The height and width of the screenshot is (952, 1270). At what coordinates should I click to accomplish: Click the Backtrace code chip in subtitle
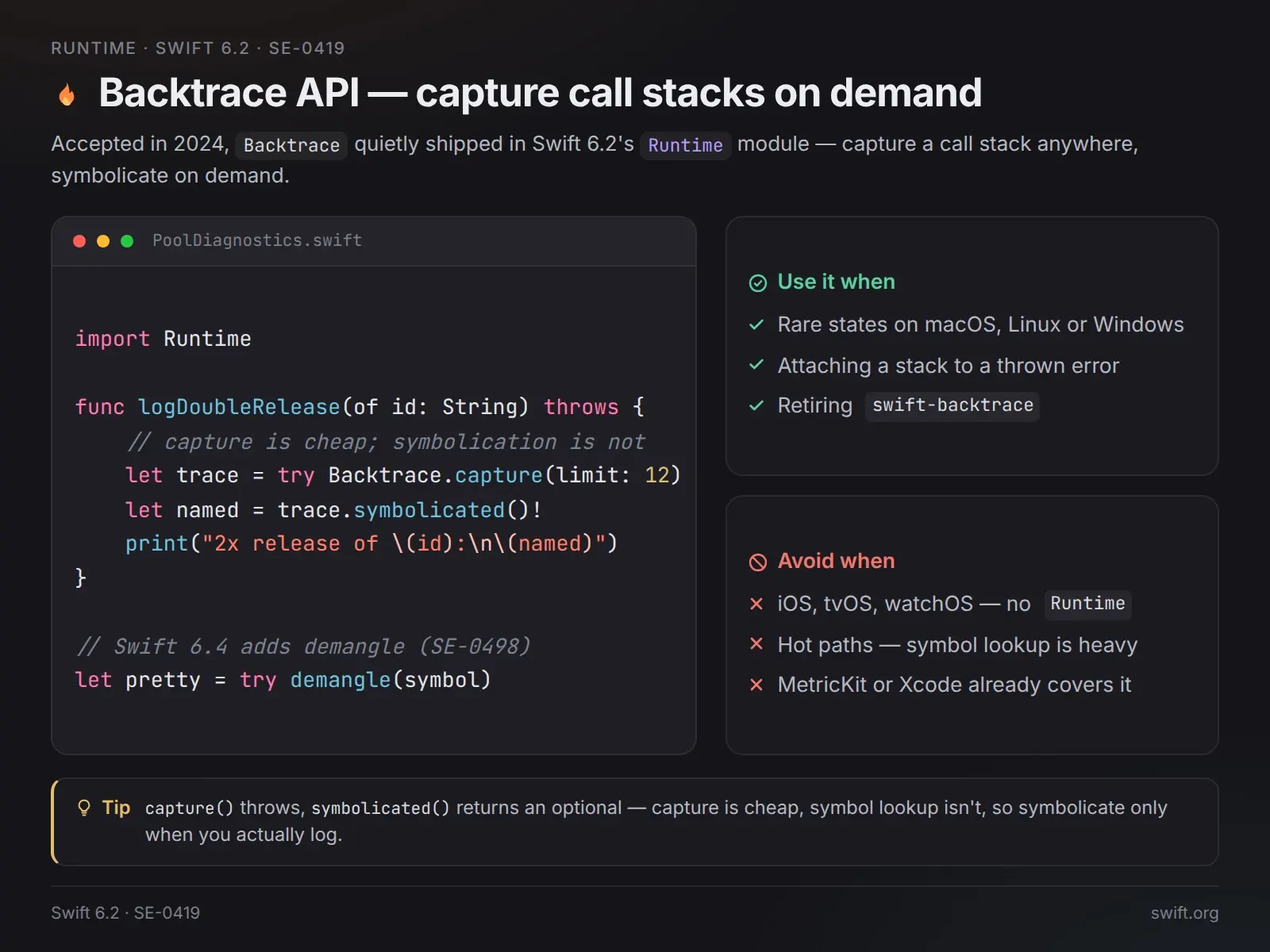291,145
